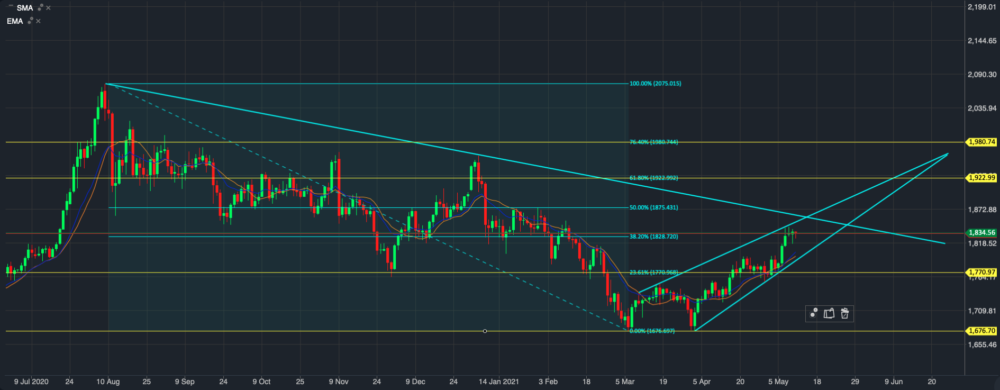1000x390 pixels.
Task: Click the 2,199.01 price axis label
Action: [982, 6]
